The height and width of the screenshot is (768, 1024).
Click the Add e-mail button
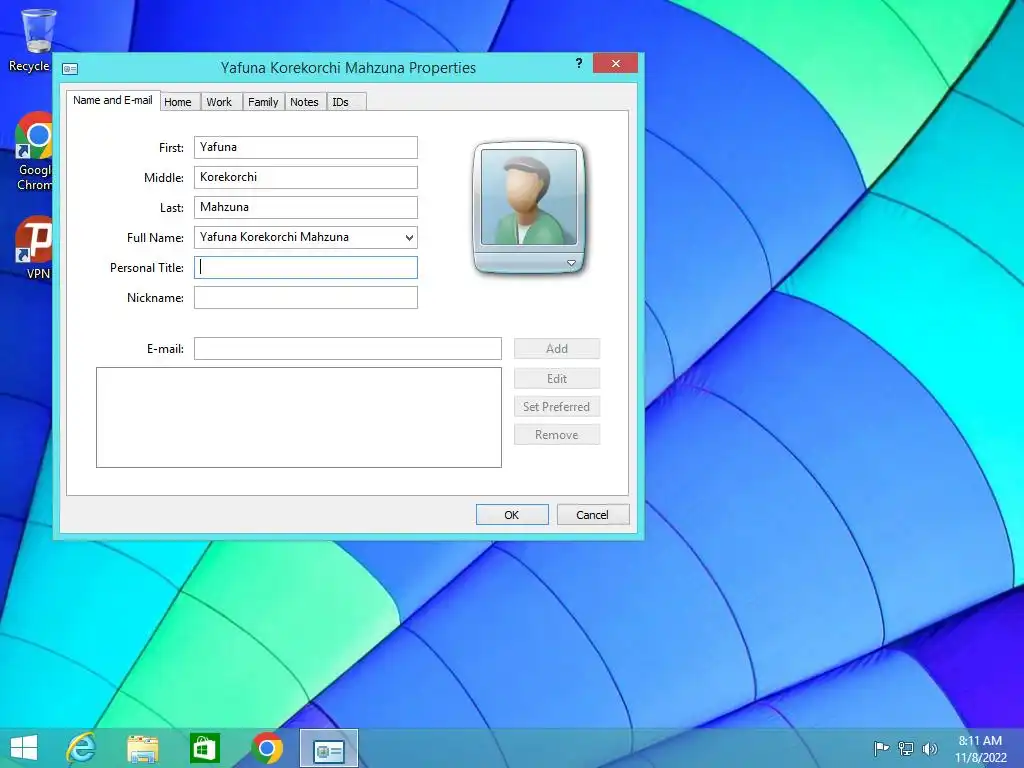click(x=557, y=349)
